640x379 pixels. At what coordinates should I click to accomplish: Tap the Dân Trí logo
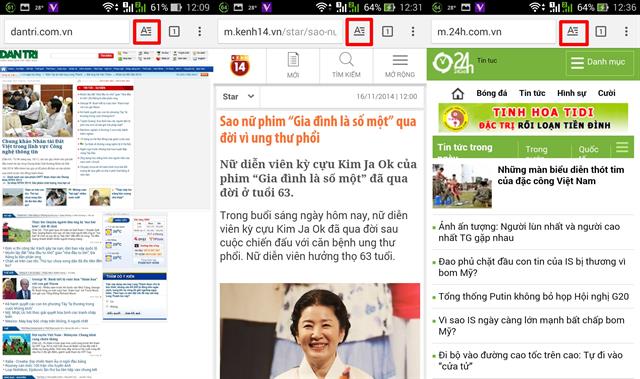point(20,55)
